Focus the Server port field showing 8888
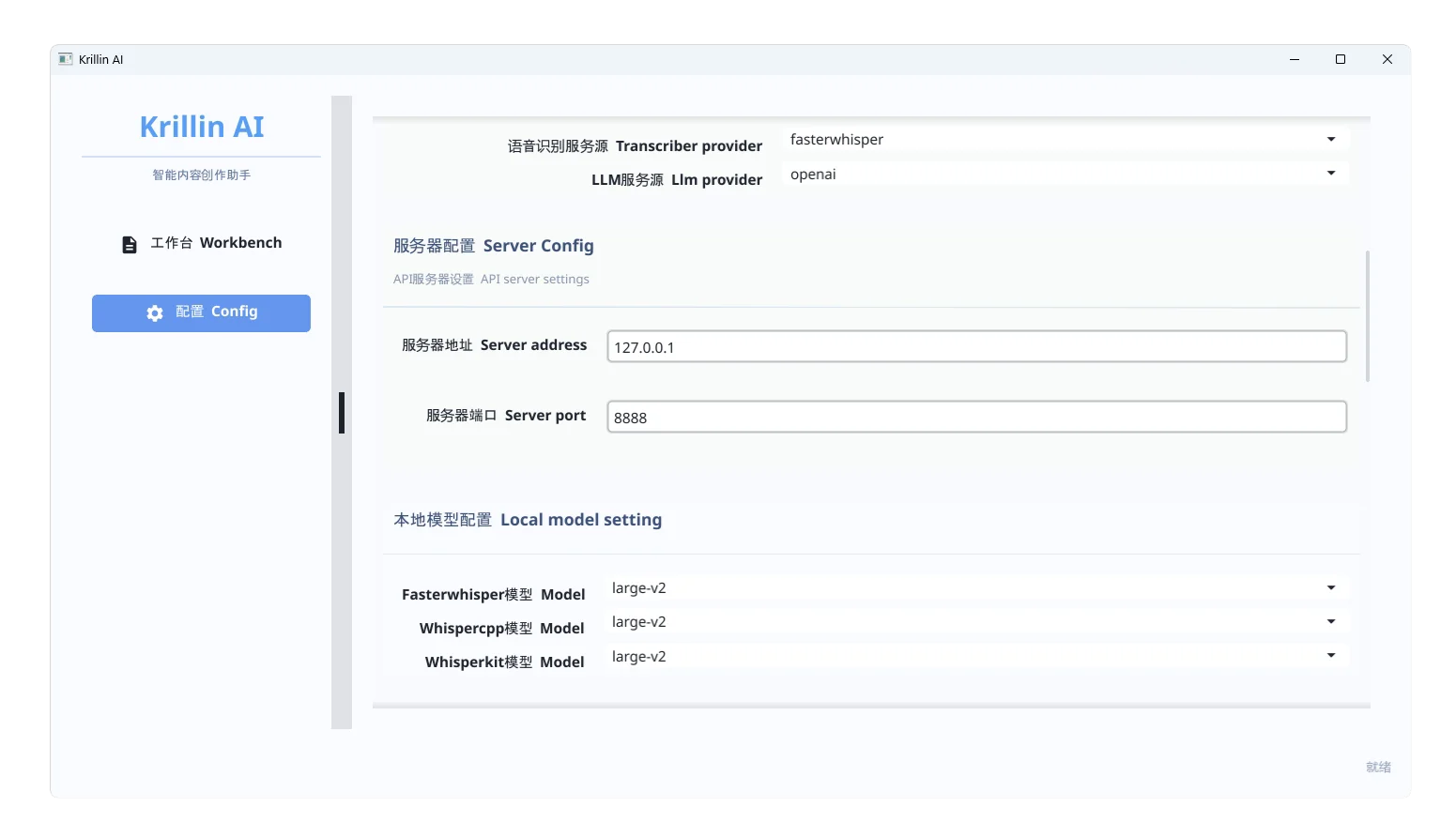This screenshot has height=837, width=1456. pyautogui.click(x=976, y=418)
